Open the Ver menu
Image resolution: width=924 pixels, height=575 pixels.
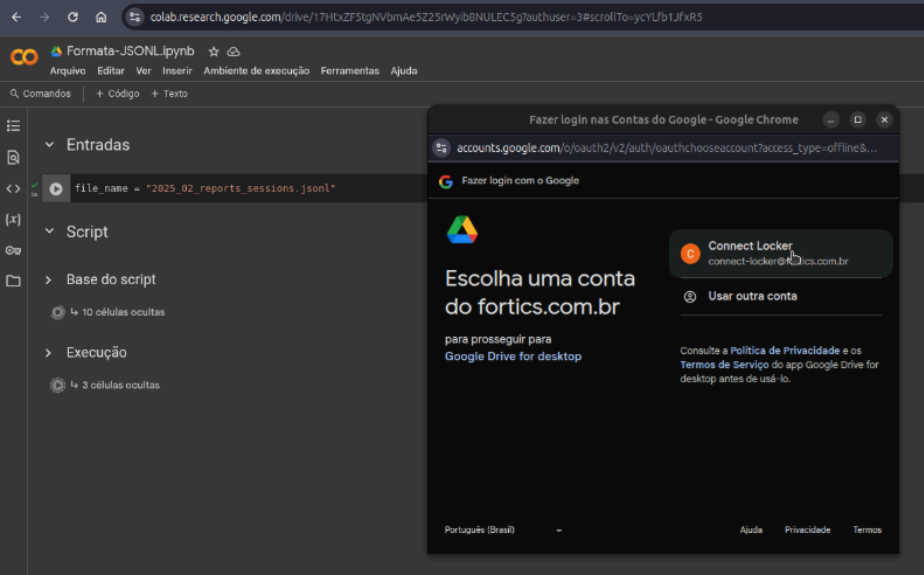point(144,71)
